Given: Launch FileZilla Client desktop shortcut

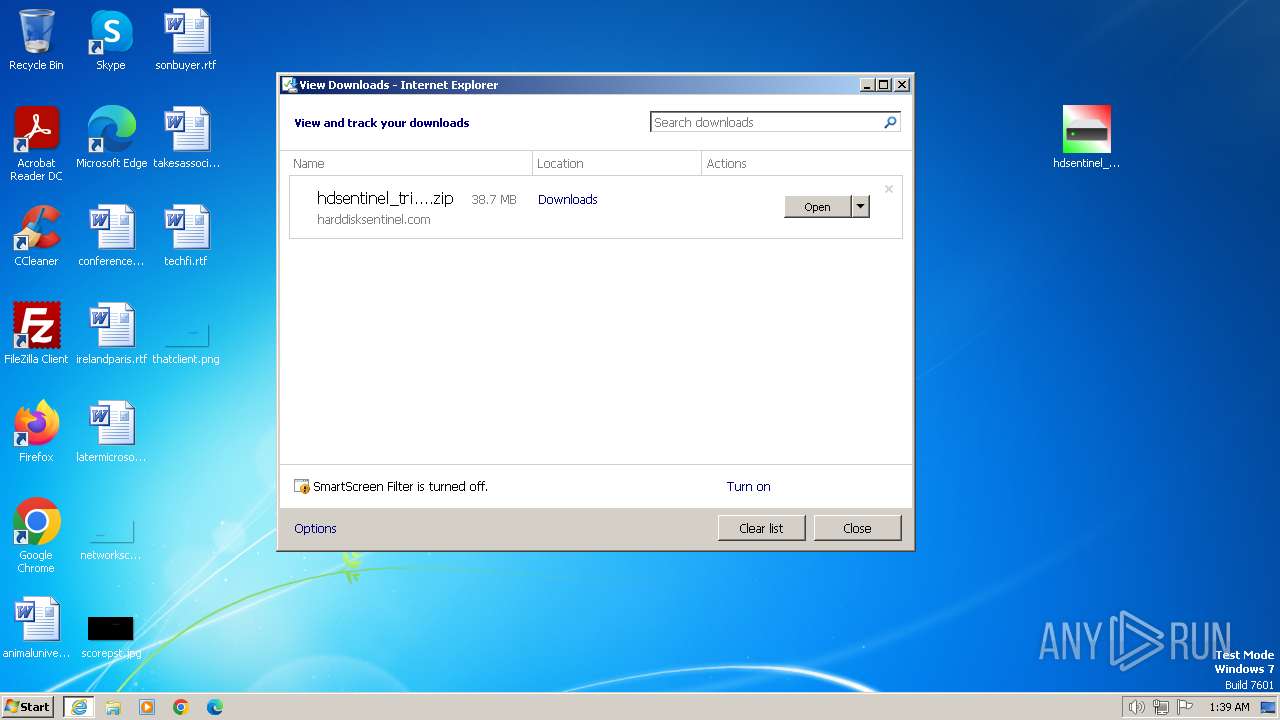Looking at the screenshot, I should click(x=36, y=333).
